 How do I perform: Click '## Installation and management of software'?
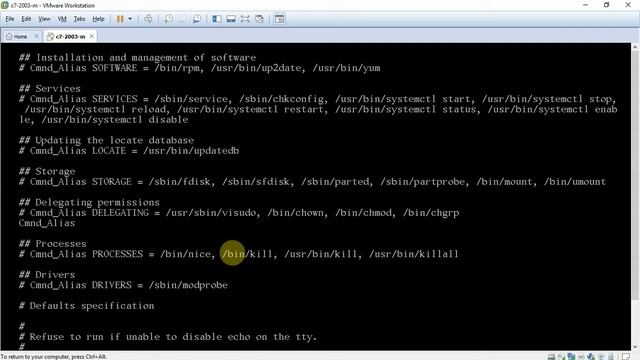[x=138, y=58]
